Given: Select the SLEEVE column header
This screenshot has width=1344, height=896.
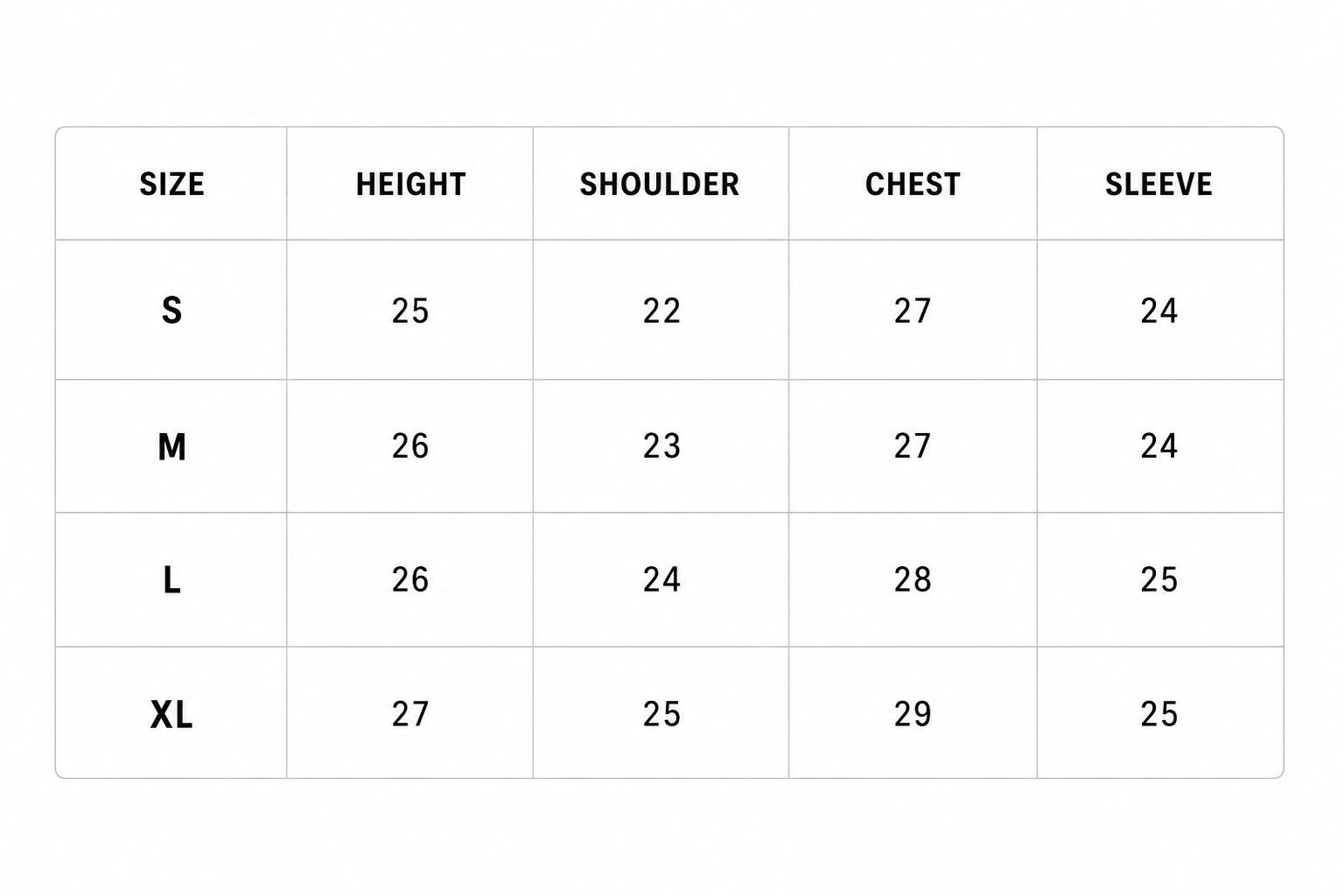Looking at the screenshot, I should 1158,185.
